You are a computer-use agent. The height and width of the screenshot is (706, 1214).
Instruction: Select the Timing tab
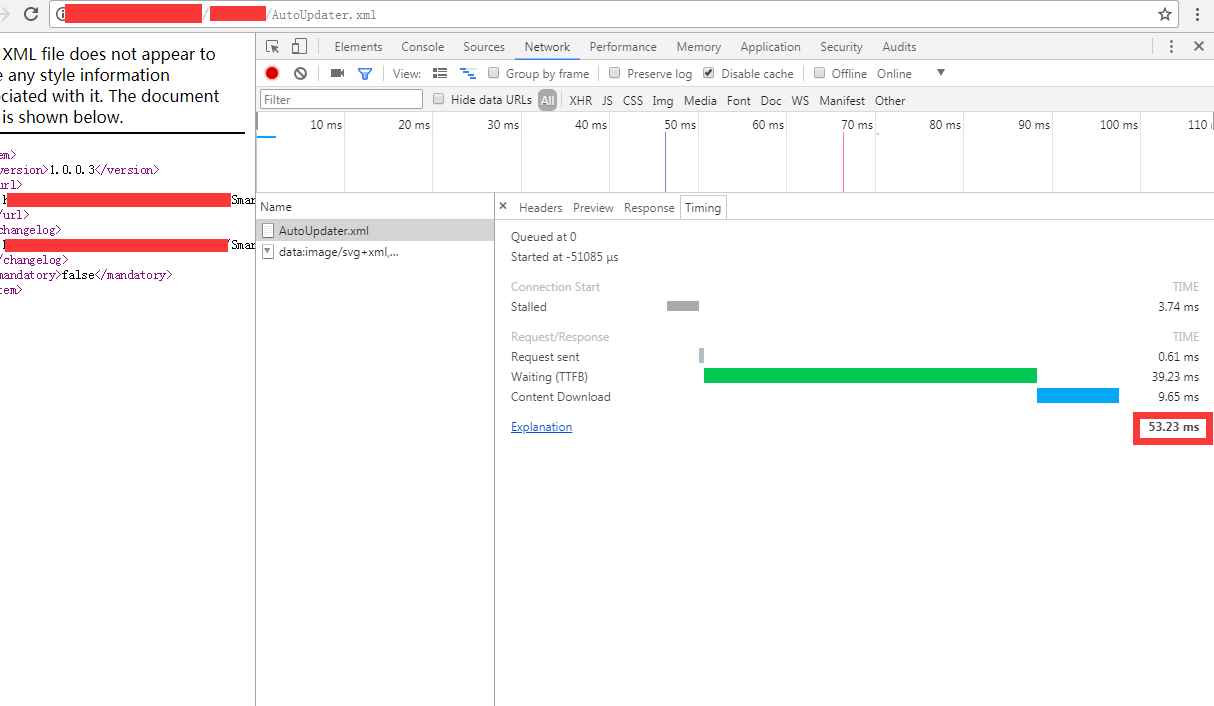[703, 208]
